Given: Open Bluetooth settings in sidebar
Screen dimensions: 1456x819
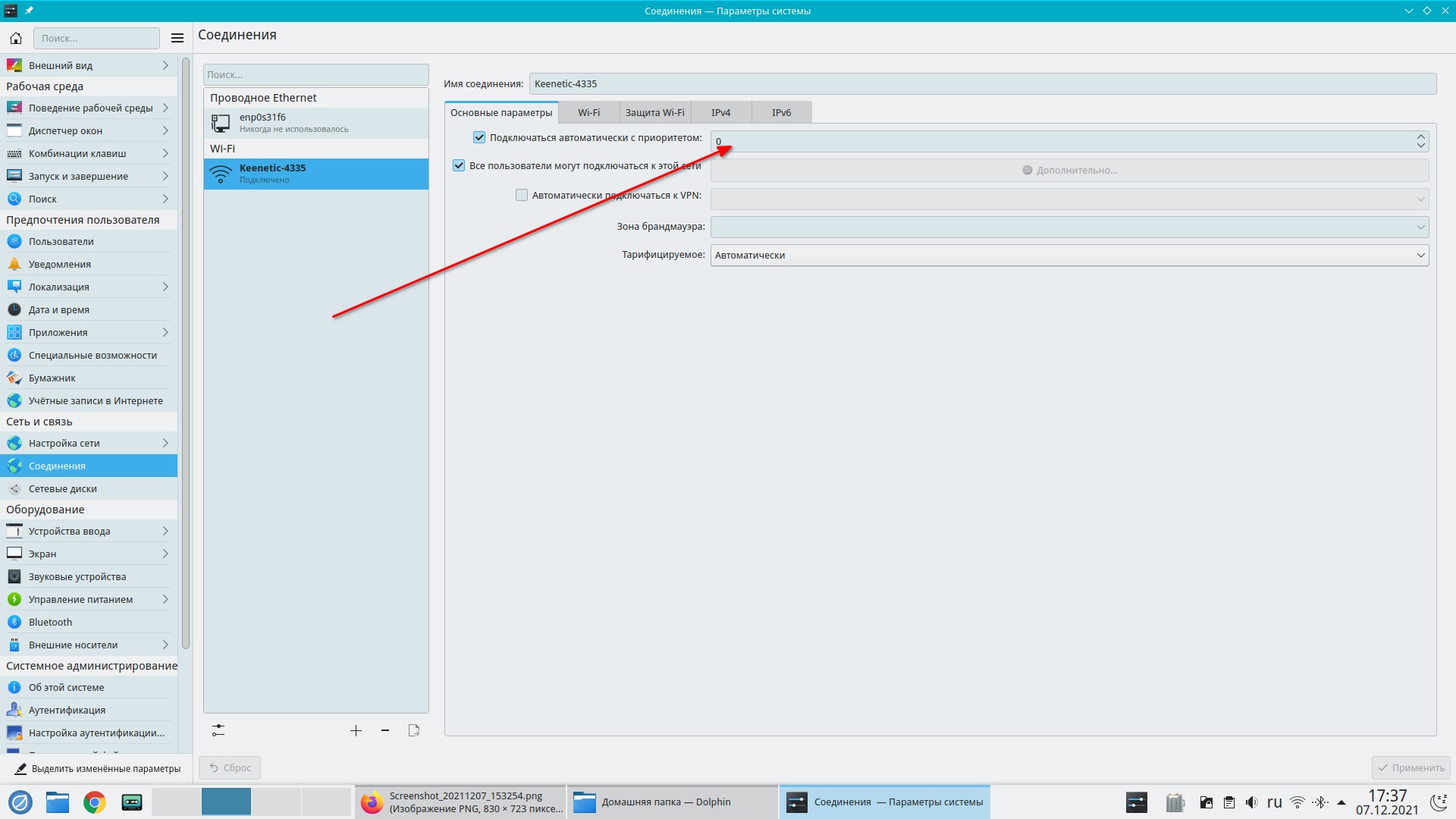Looking at the screenshot, I should tap(50, 622).
